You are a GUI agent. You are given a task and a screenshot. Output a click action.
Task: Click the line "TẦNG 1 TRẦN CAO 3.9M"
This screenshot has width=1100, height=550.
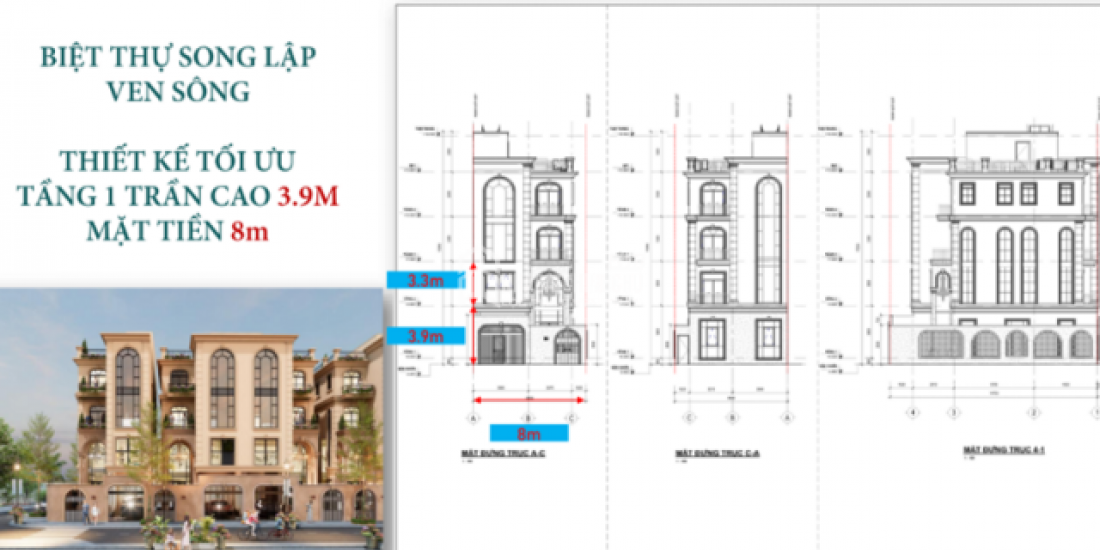pyautogui.click(x=178, y=196)
